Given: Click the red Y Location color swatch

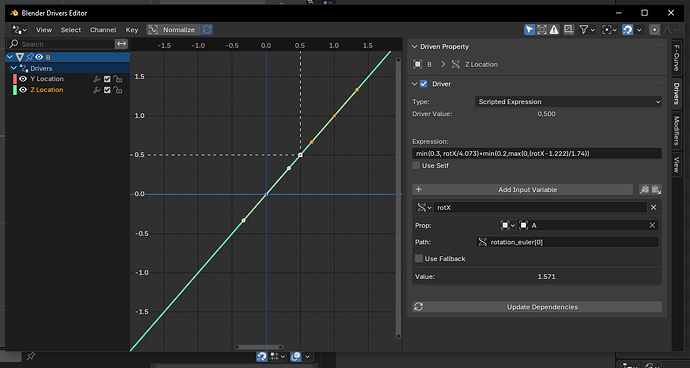Looking at the screenshot, I should pos(15,79).
